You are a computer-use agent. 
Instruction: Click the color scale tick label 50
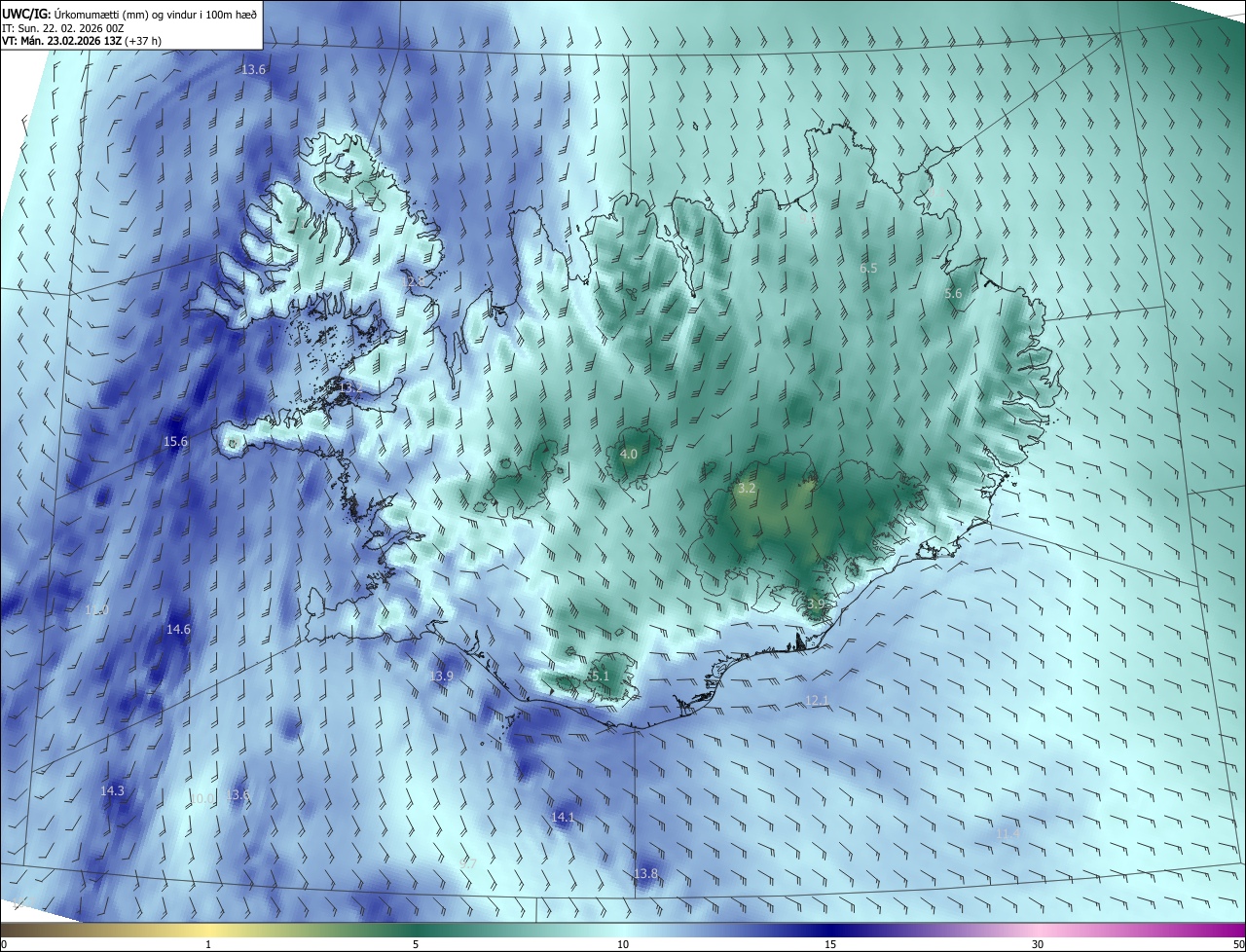click(1238, 944)
